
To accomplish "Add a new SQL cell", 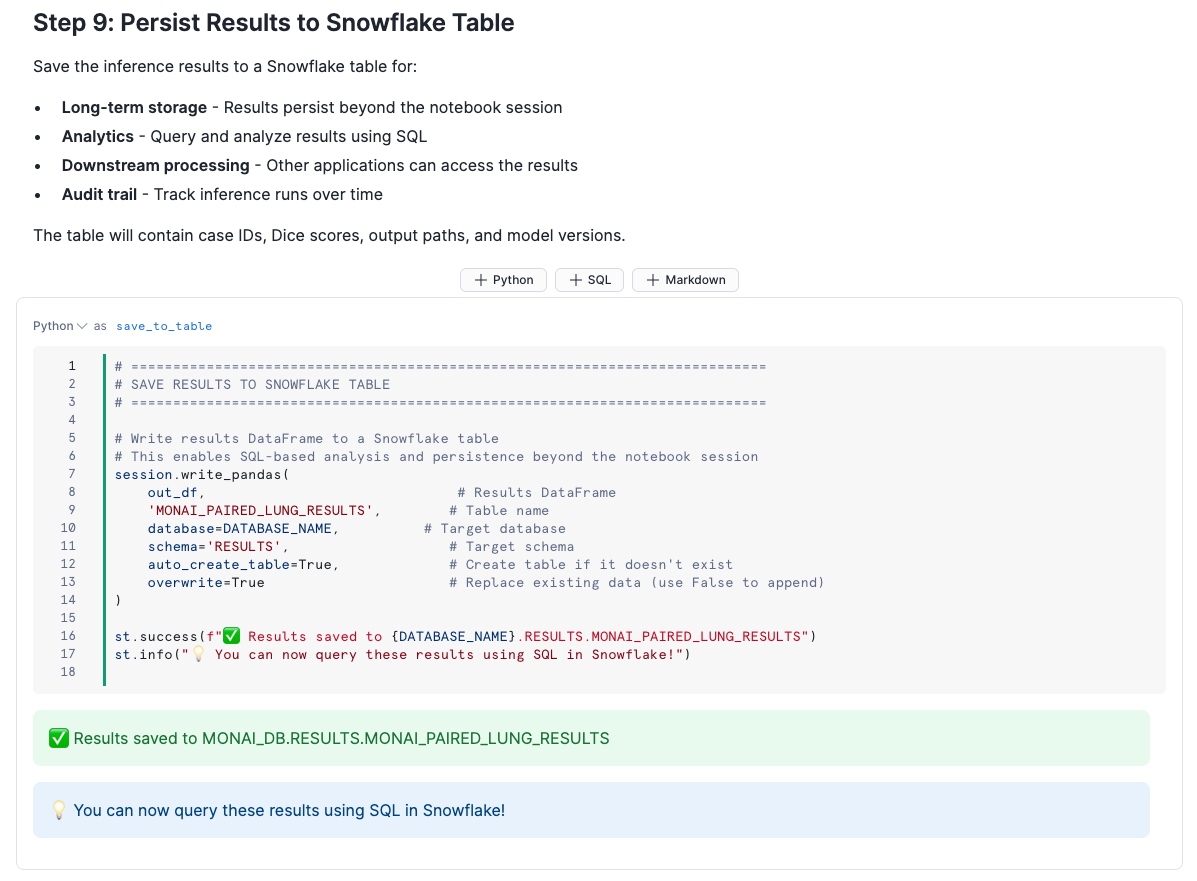I will coord(589,280).
